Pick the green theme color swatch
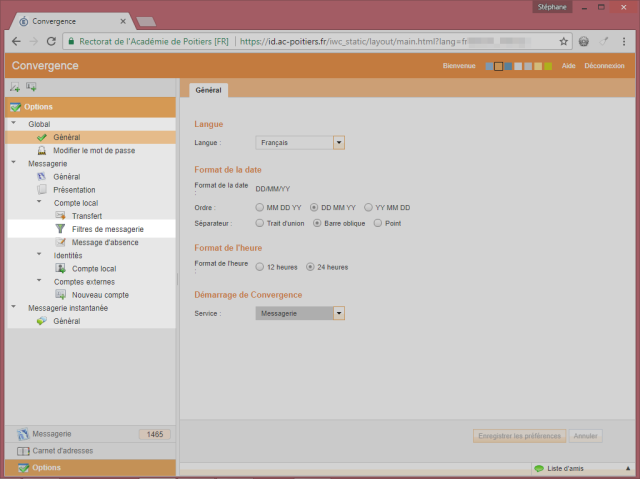The height and width of the screenshot is (479, 640). [547, 66]
